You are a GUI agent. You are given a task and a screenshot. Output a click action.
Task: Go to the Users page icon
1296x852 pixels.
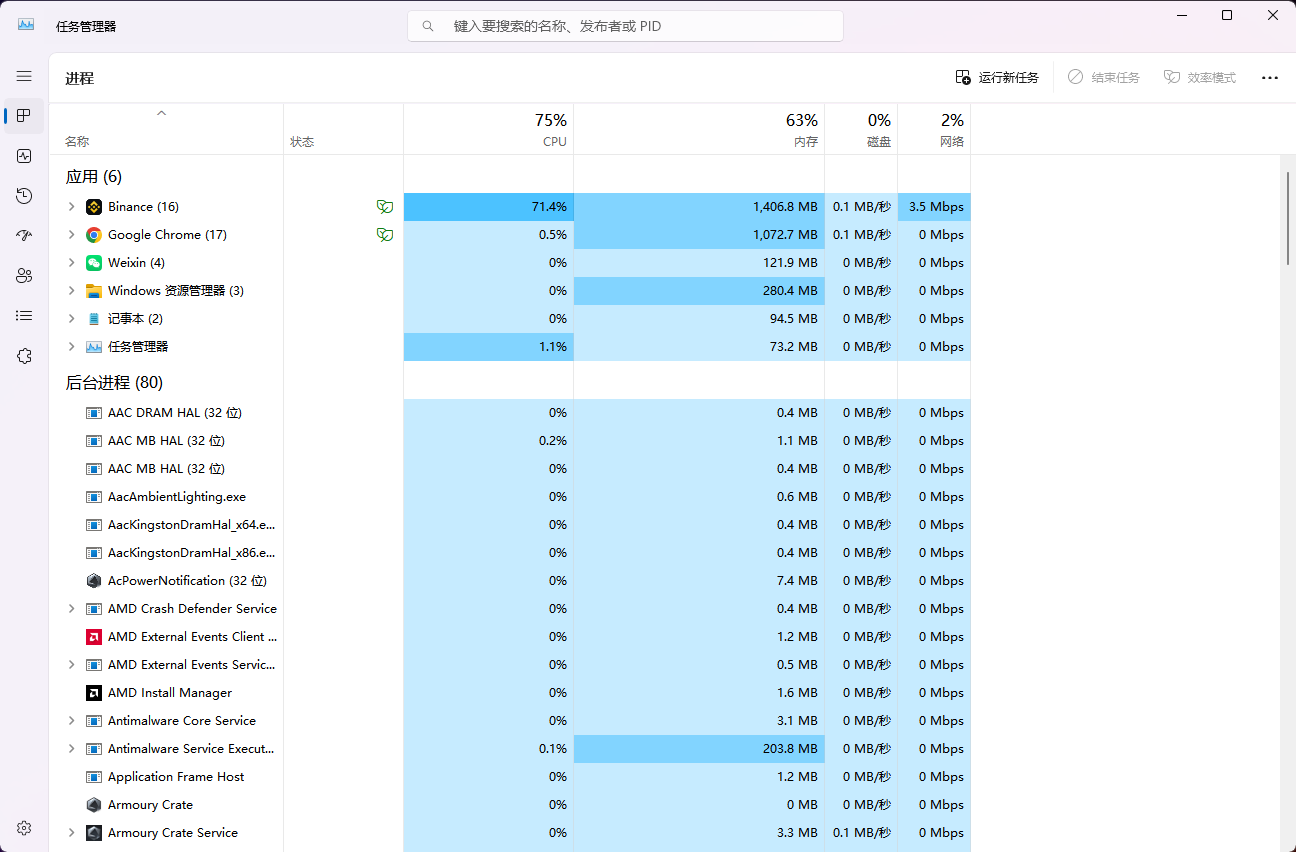tap(24, 276)
